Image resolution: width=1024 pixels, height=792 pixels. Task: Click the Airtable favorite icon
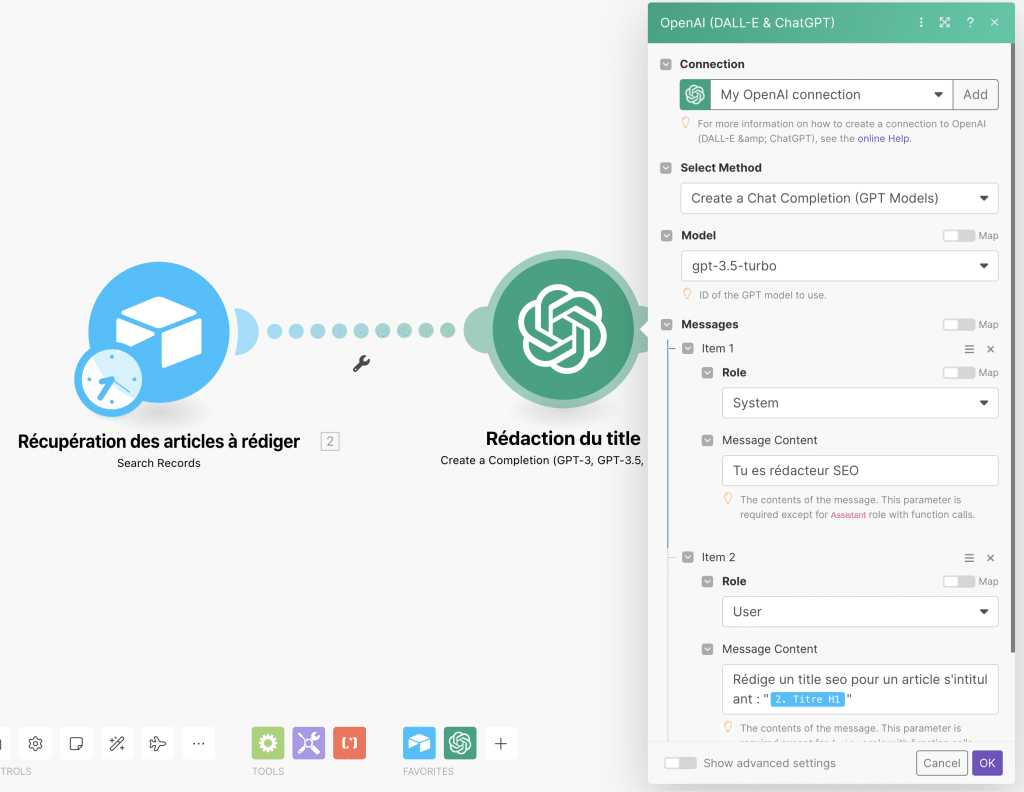pyautogui.click(x=419, y=743)
